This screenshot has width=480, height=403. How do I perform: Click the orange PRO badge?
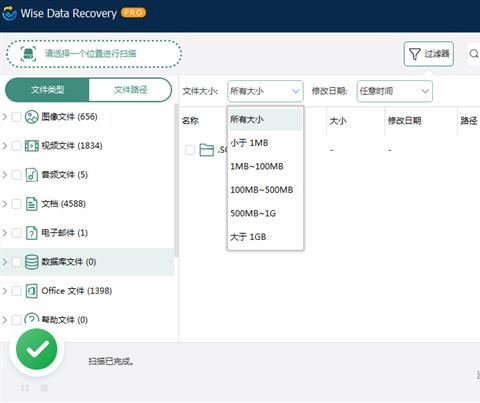[133, 12]
